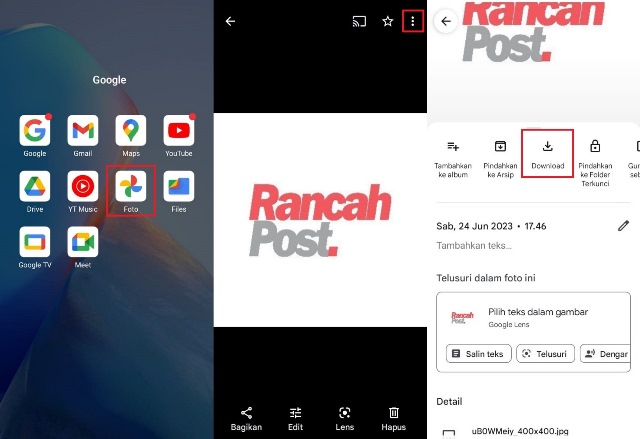Go back from the photo viewer
The height and width of the screenshot is (439, 640).
tap(230, 21)
